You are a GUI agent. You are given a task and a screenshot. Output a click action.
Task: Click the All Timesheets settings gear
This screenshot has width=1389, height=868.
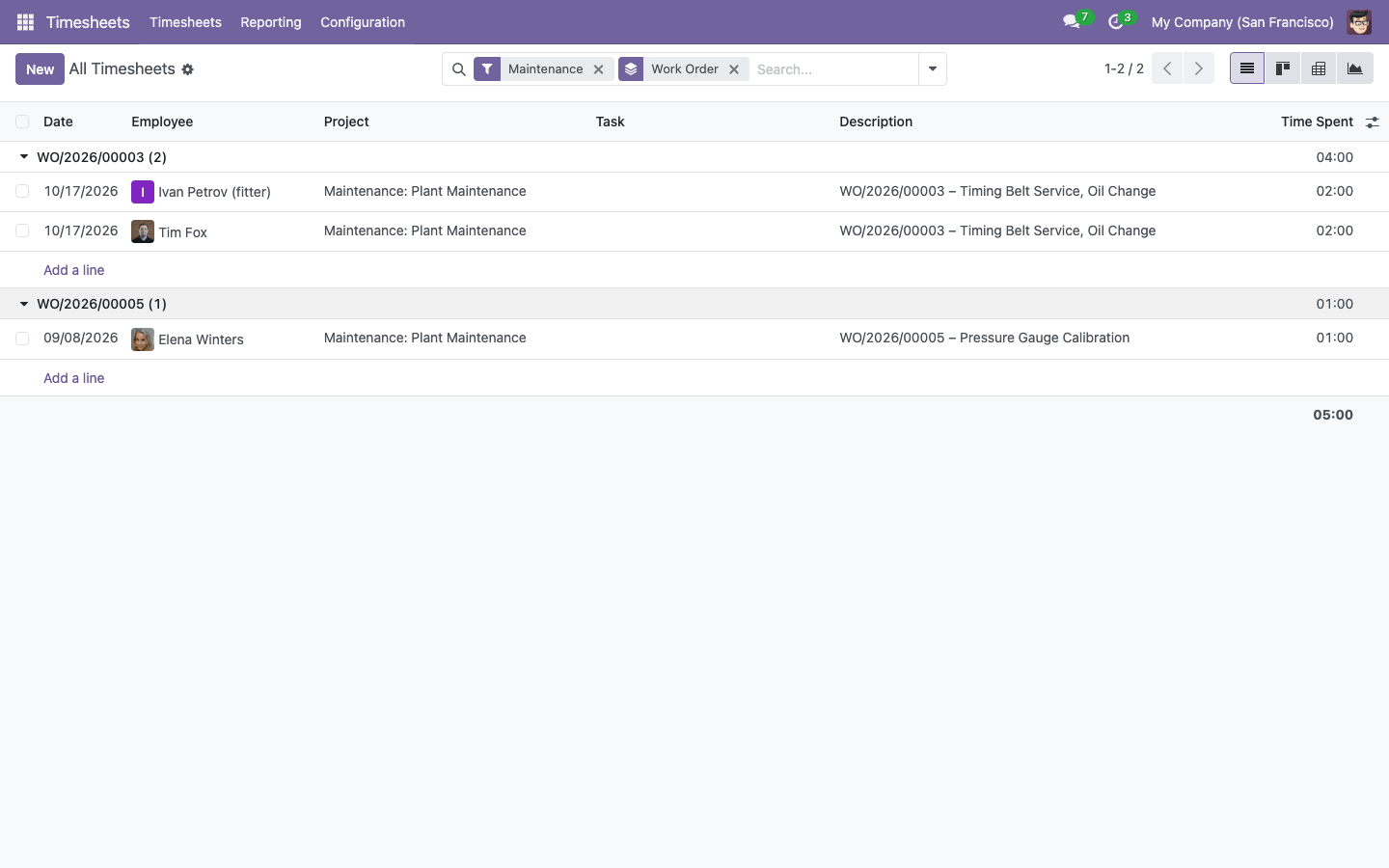click(188, 69)
